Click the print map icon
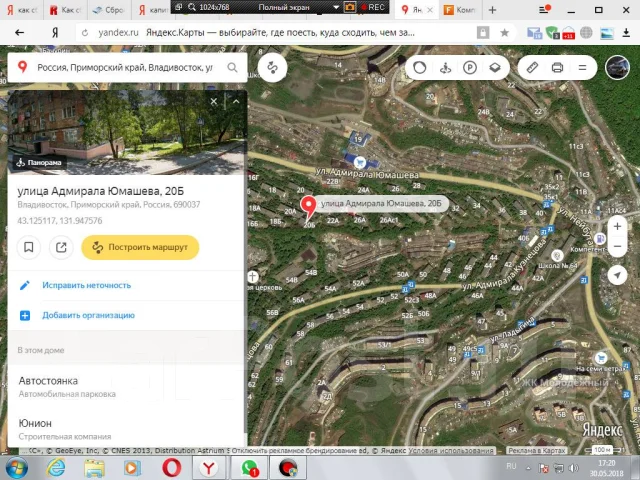The height and width of the screenshot is (480, 640). click(557, 67)
